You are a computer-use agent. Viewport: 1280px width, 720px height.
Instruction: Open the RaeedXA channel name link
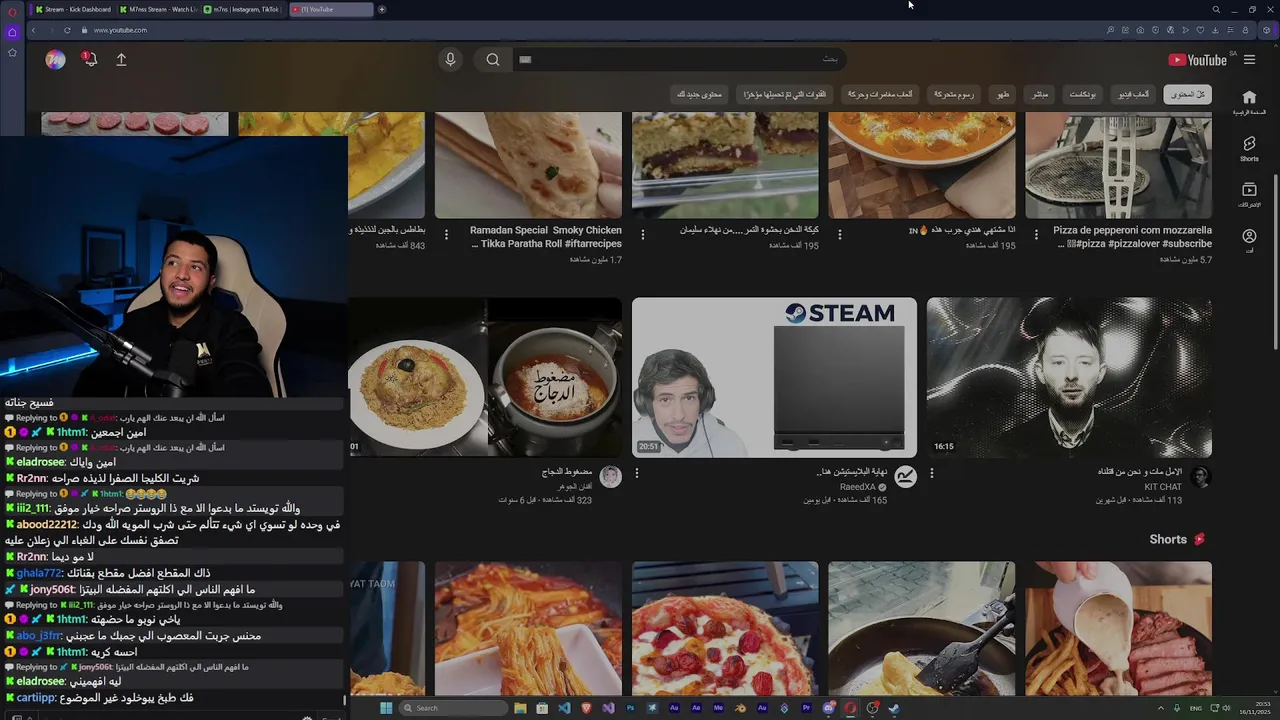click(857, 487)
